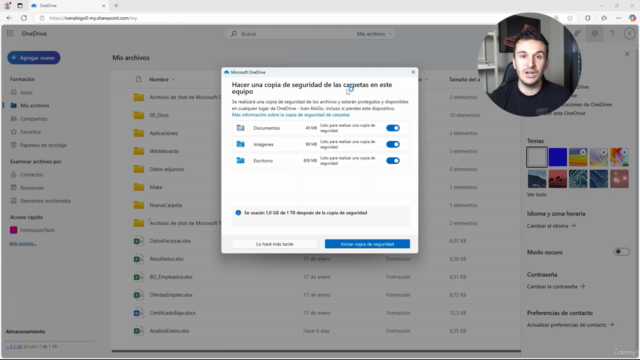Open browser settings ellipsis menu
The image size is (640, 360).
click(x=618, y=18)
